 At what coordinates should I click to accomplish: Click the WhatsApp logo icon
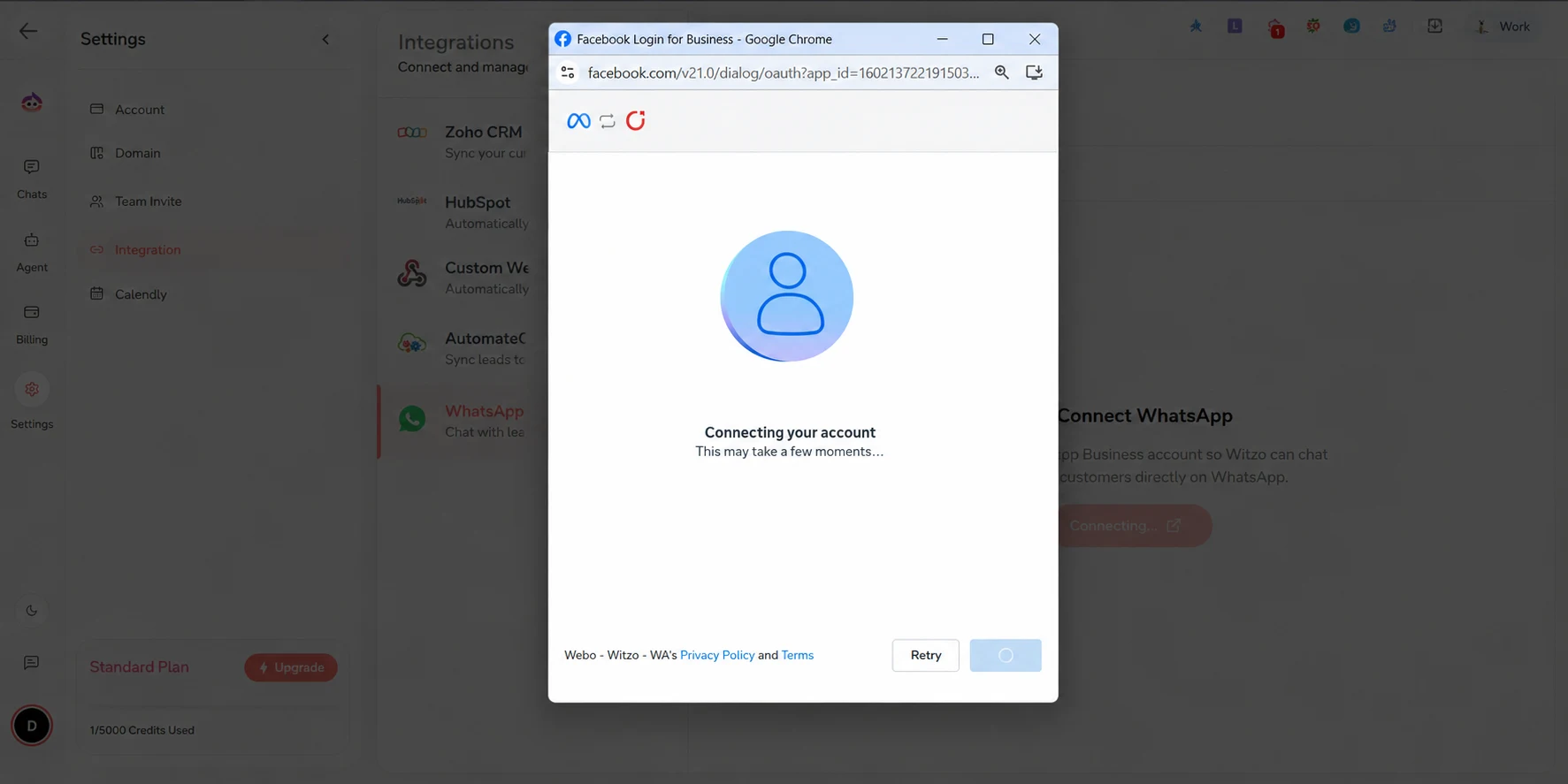click(x=412, y=418)
